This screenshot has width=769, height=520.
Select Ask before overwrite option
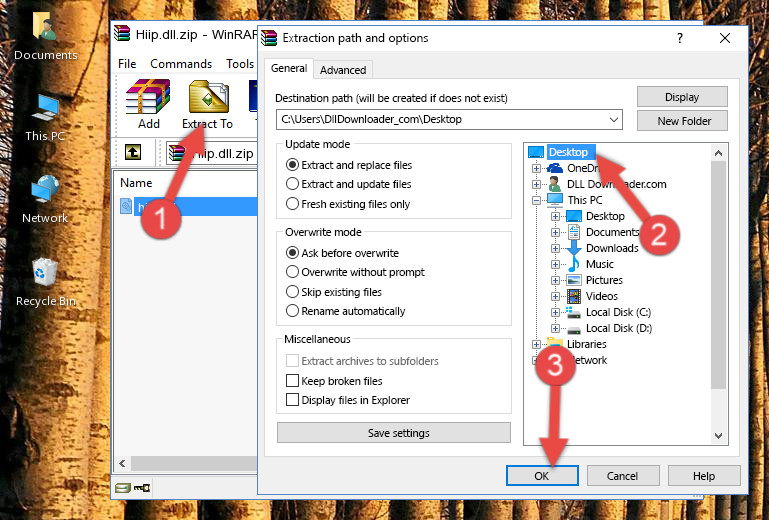click(x=292, y=253)
